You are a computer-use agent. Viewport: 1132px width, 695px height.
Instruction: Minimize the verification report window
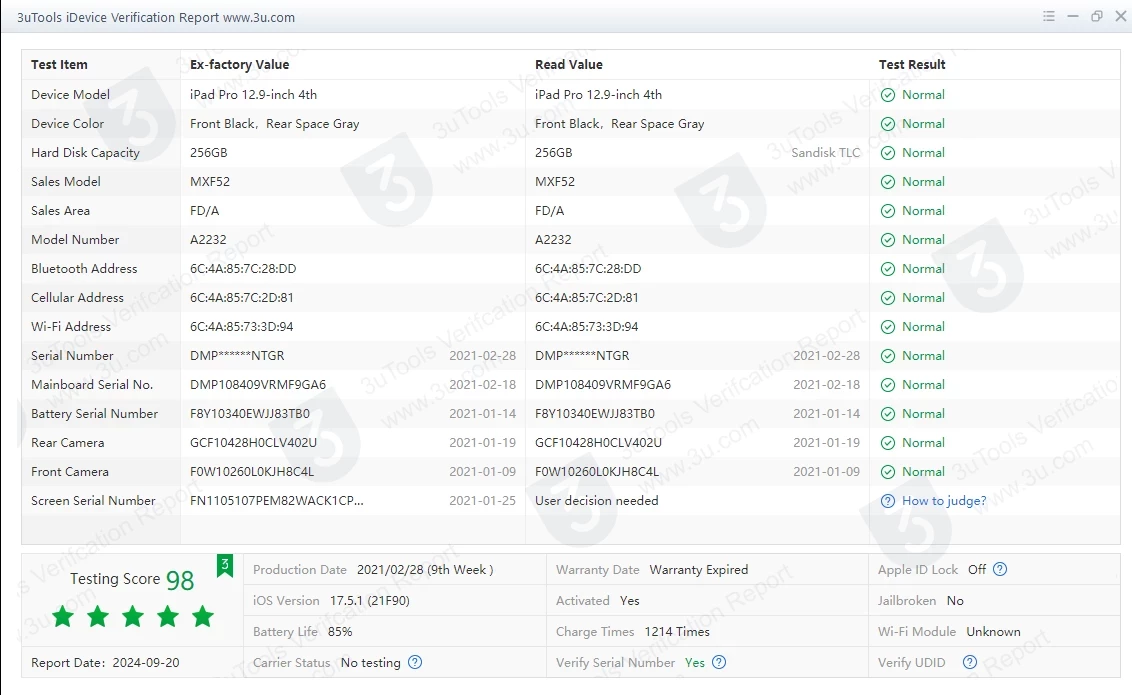pos(1073,16)
